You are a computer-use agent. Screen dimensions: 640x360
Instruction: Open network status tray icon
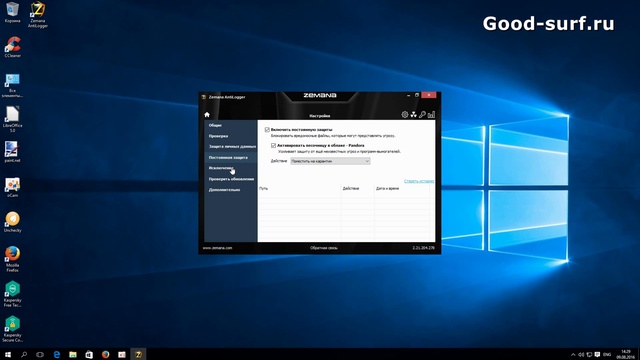pyautogui.click(x=589, y=355)
